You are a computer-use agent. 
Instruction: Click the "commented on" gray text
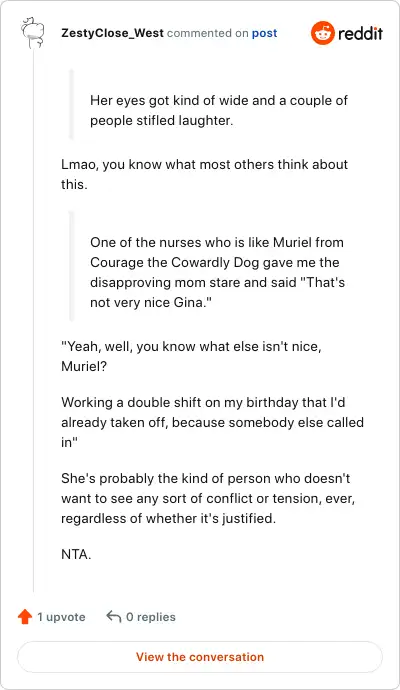pyautogui.click(x=208, y=33)
